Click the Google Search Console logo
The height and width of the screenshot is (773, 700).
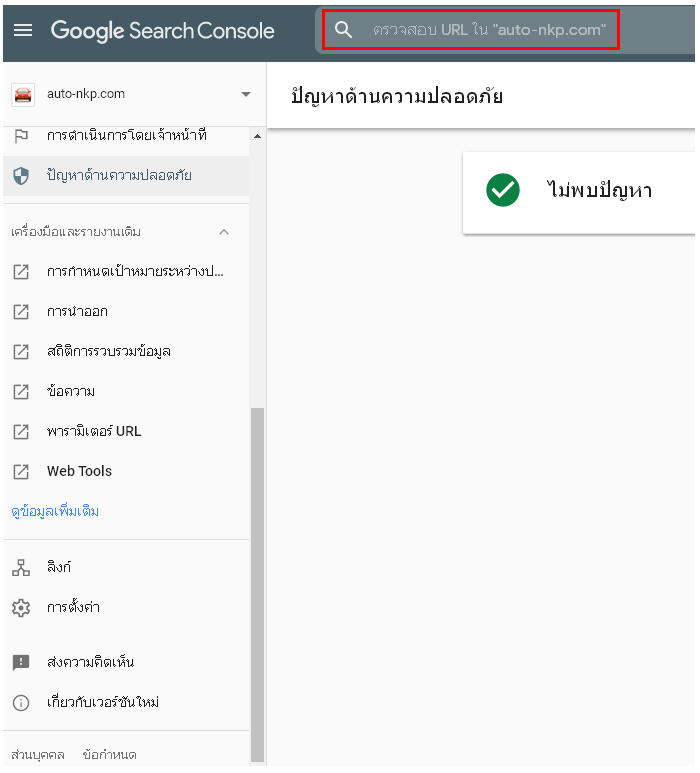click(162, 31)
